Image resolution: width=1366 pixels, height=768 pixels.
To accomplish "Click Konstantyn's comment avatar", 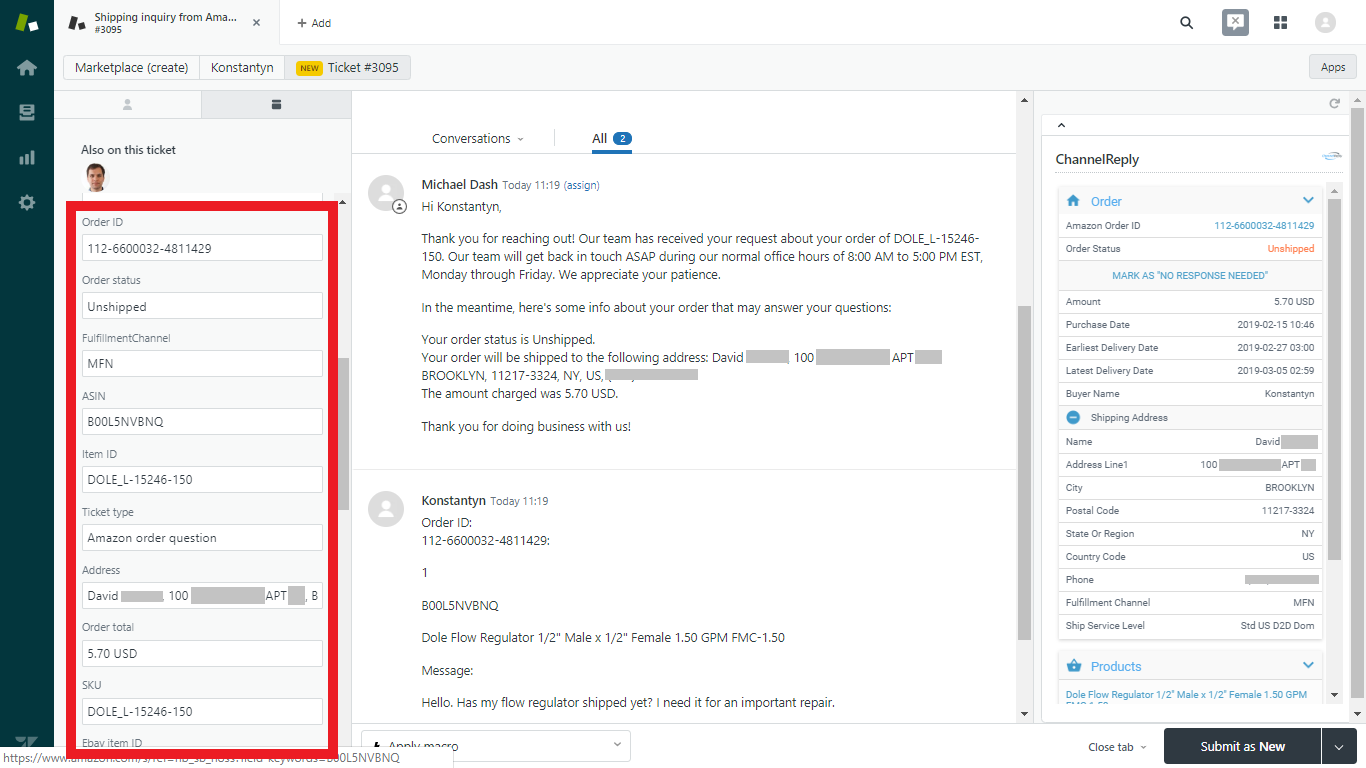I will (386, 509).
